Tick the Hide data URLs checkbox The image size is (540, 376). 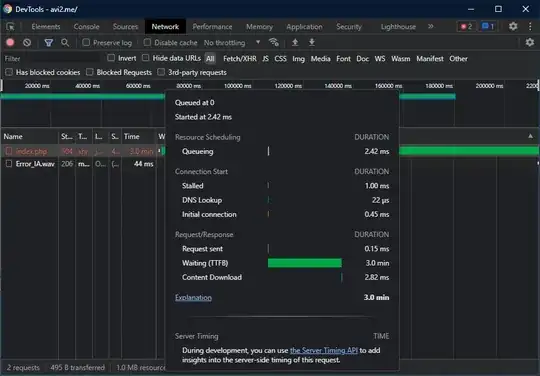(146, 58)
